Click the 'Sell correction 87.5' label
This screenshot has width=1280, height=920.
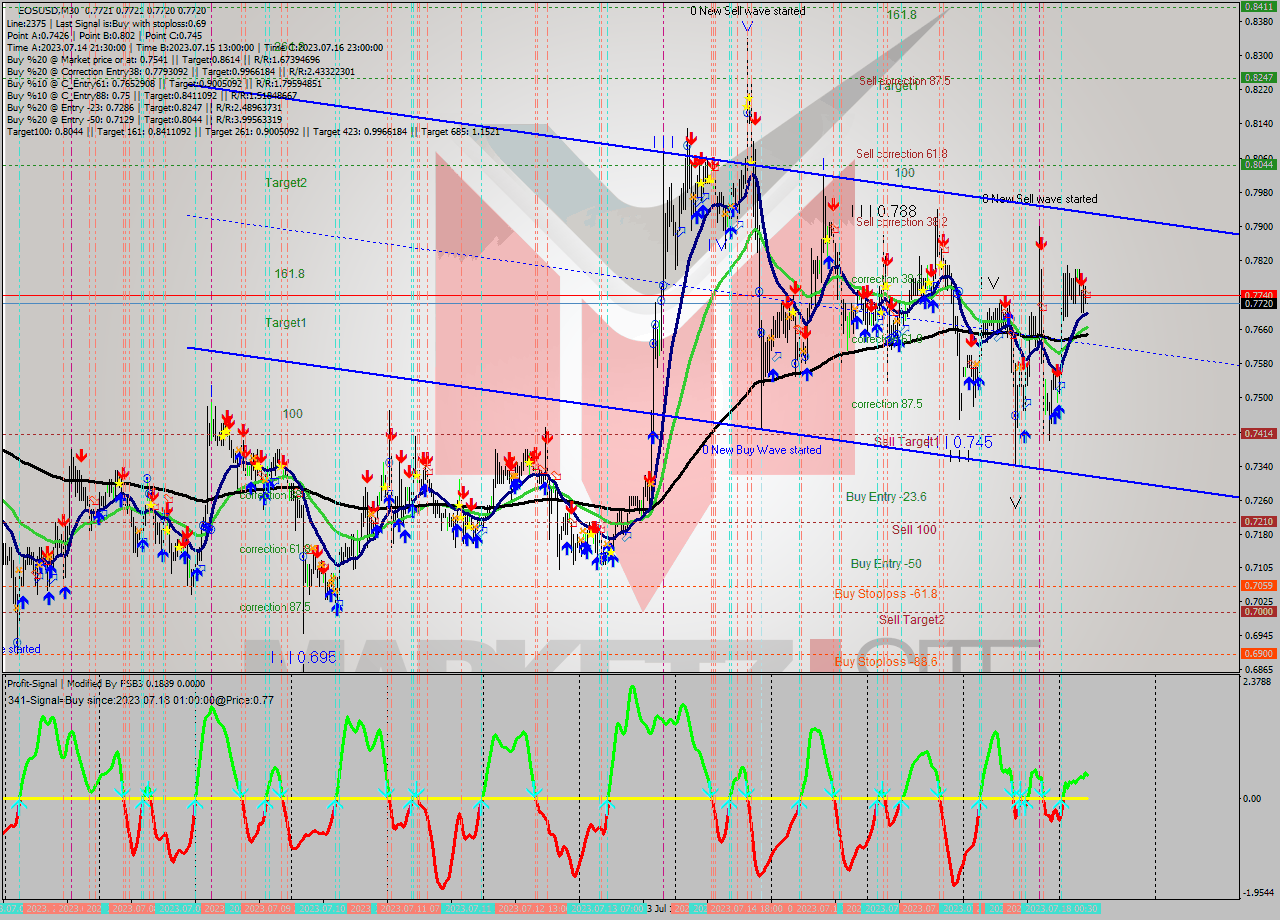(x=904, y=81)
